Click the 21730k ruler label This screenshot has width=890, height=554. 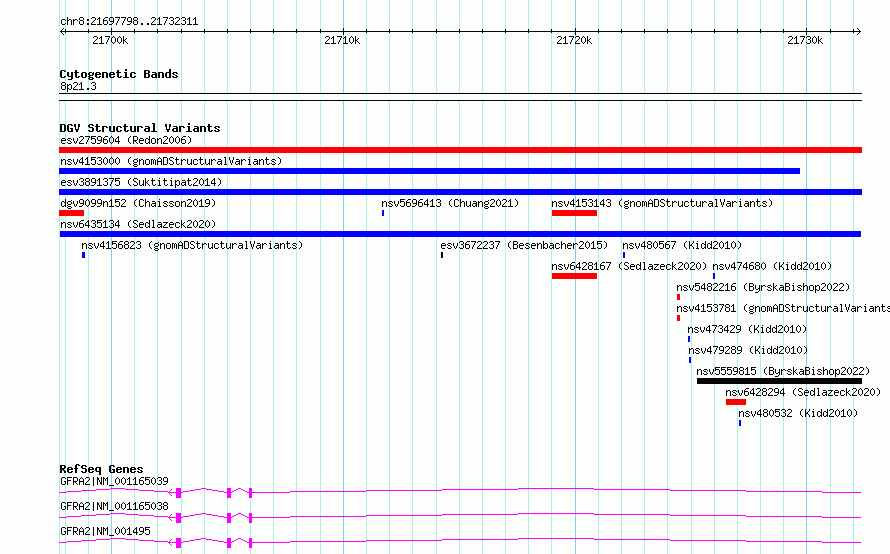coord(805,40)
